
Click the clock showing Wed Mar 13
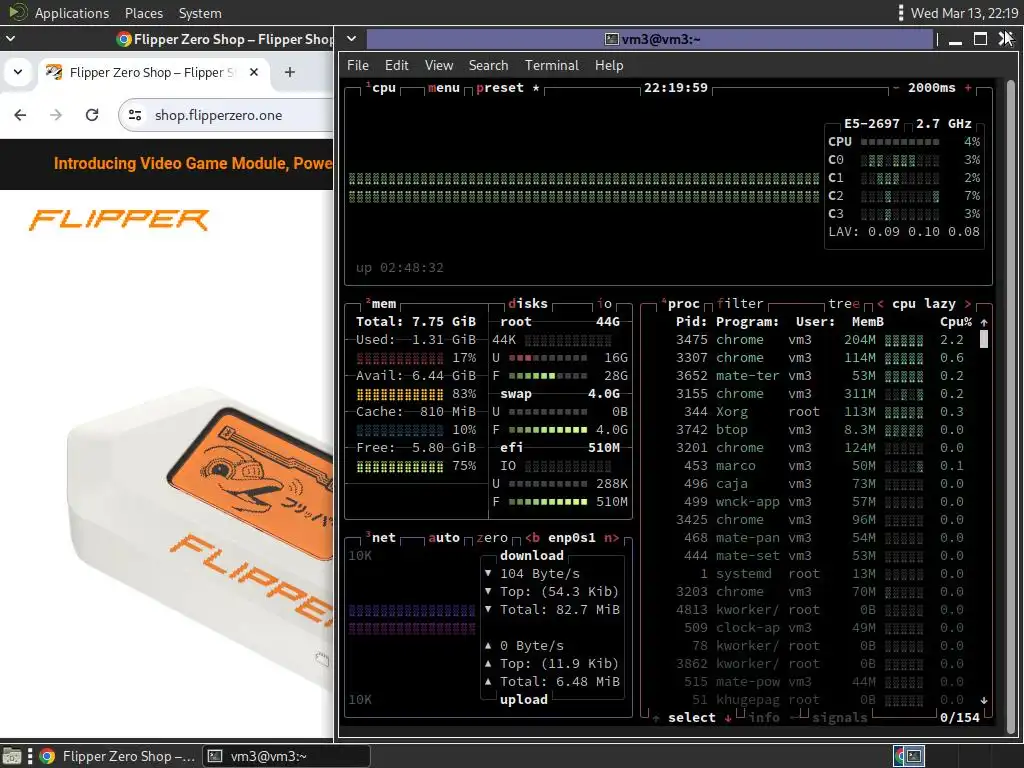click(964, 13)
